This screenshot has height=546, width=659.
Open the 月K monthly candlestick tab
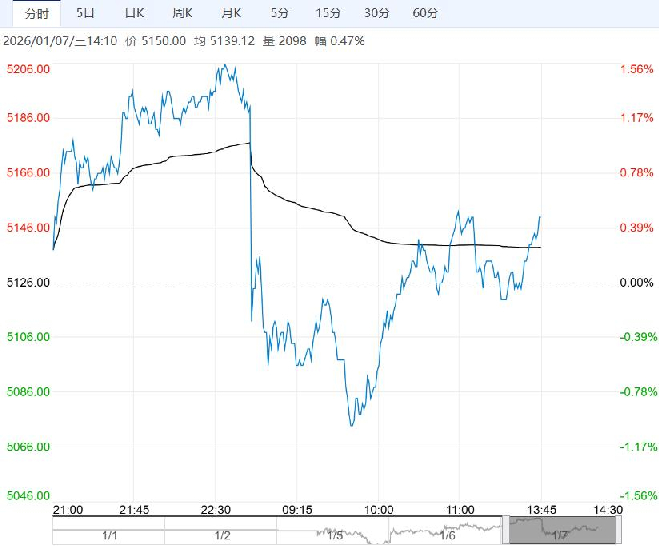coord(231,12)
